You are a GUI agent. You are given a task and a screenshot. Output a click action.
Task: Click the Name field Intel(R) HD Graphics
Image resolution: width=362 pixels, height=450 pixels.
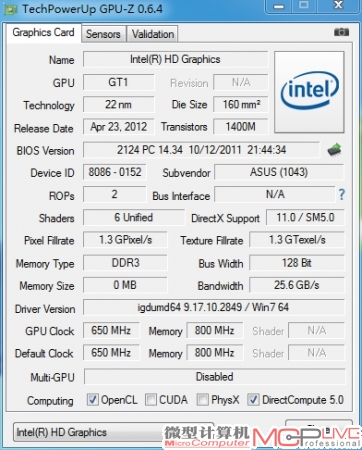(x=175, y=59)
